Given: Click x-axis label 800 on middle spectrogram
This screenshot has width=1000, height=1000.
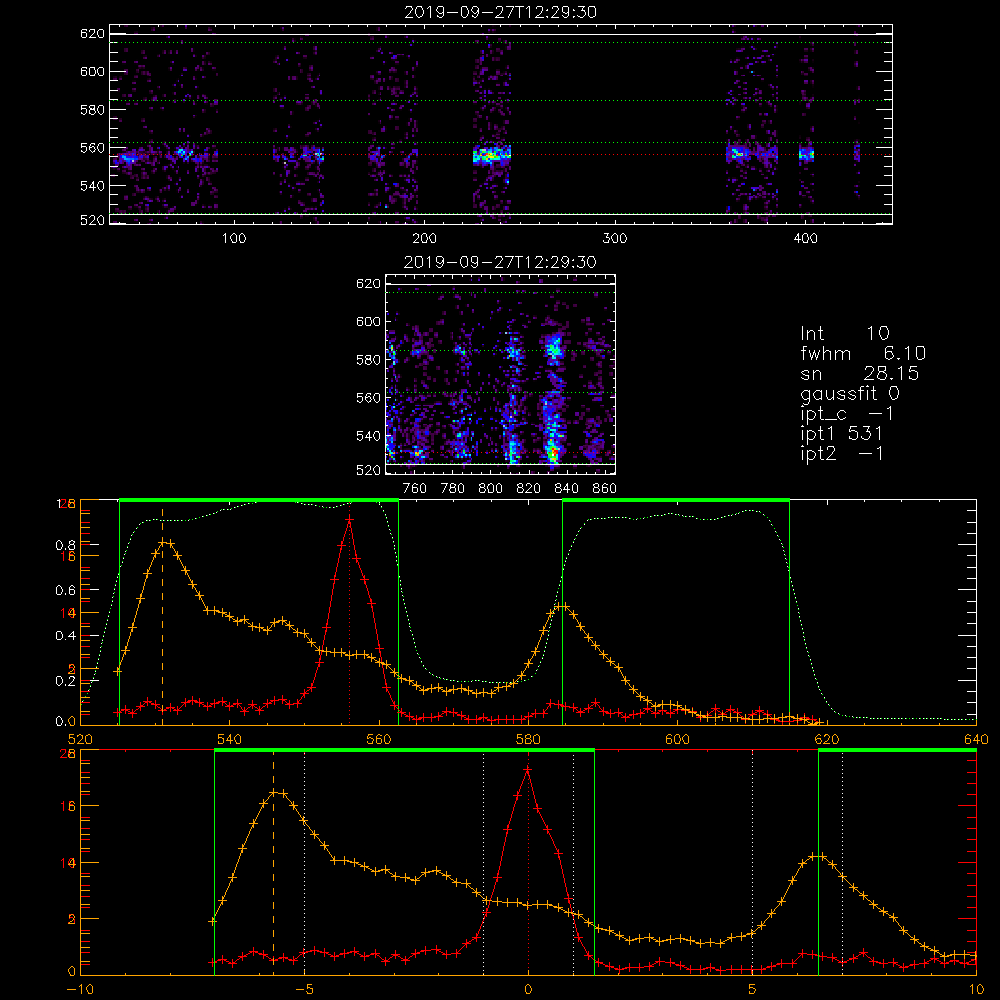Looking at the screenshot, I should (490, 489).
